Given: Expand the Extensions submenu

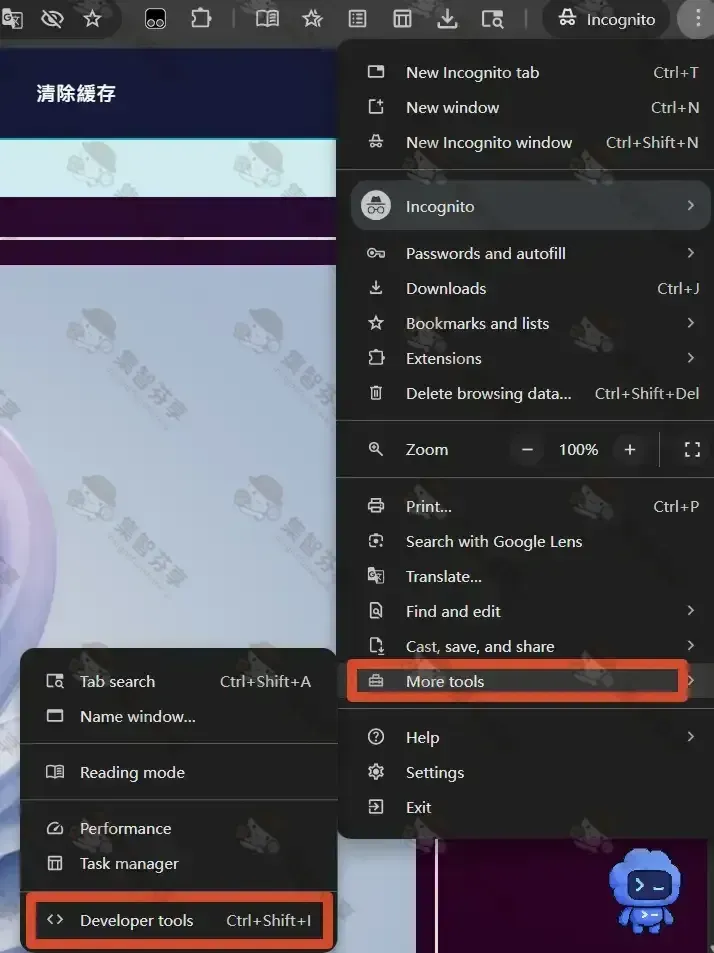Looking at the screenshot, I should 525,359.
